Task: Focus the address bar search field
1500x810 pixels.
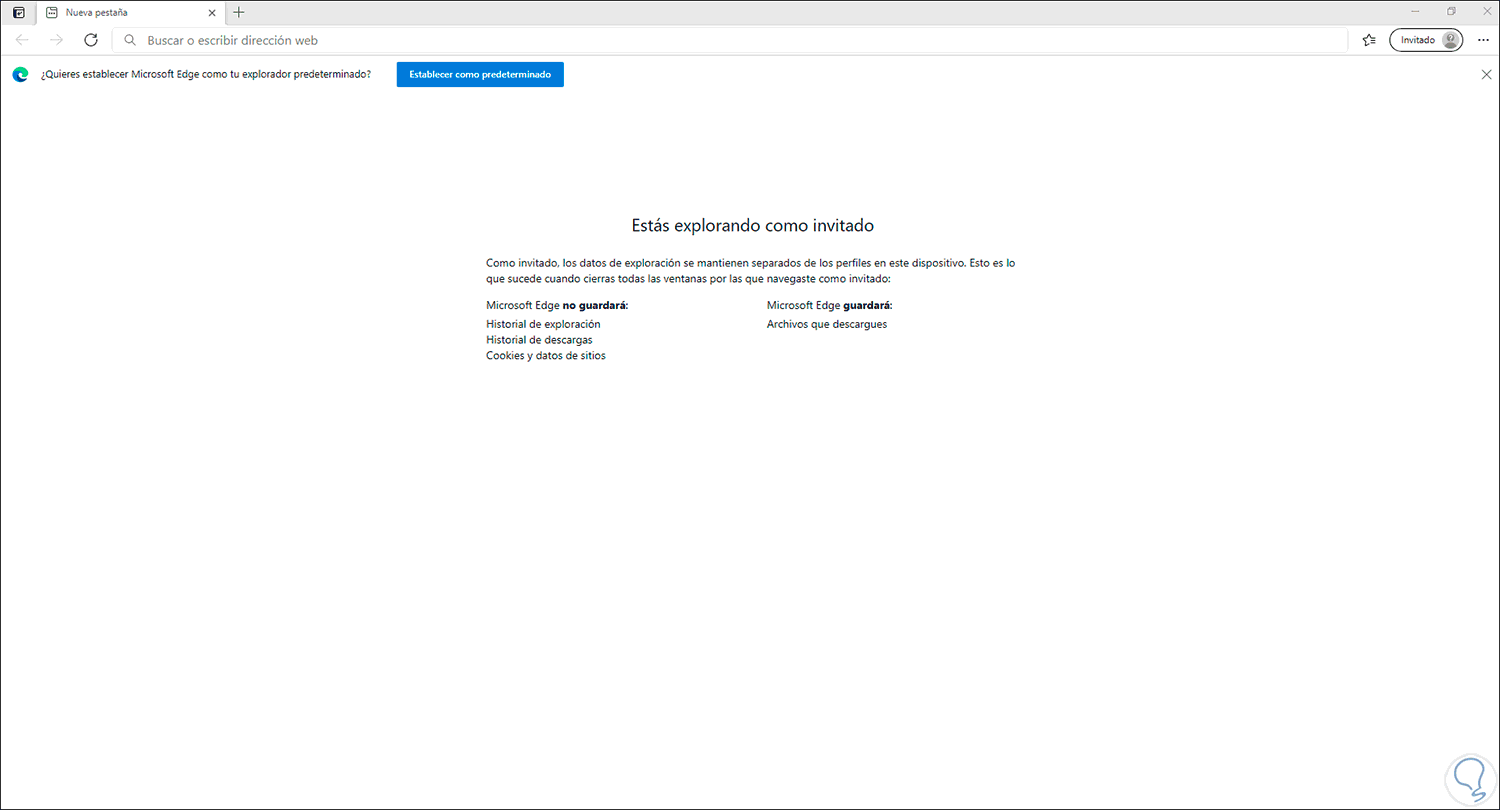Action: pyautogui.click(x=730, y=40)
